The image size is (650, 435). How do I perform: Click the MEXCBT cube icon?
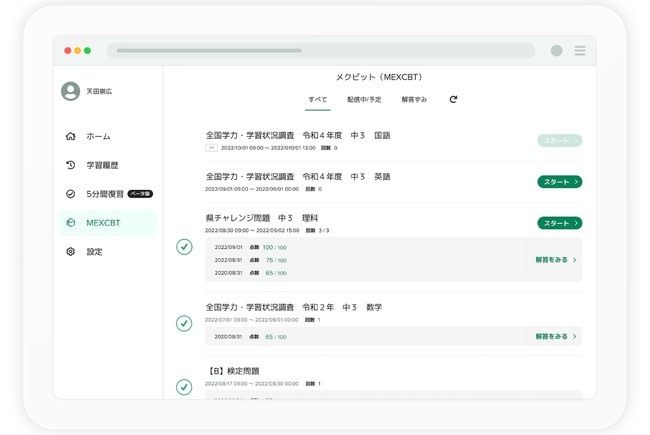70,223
